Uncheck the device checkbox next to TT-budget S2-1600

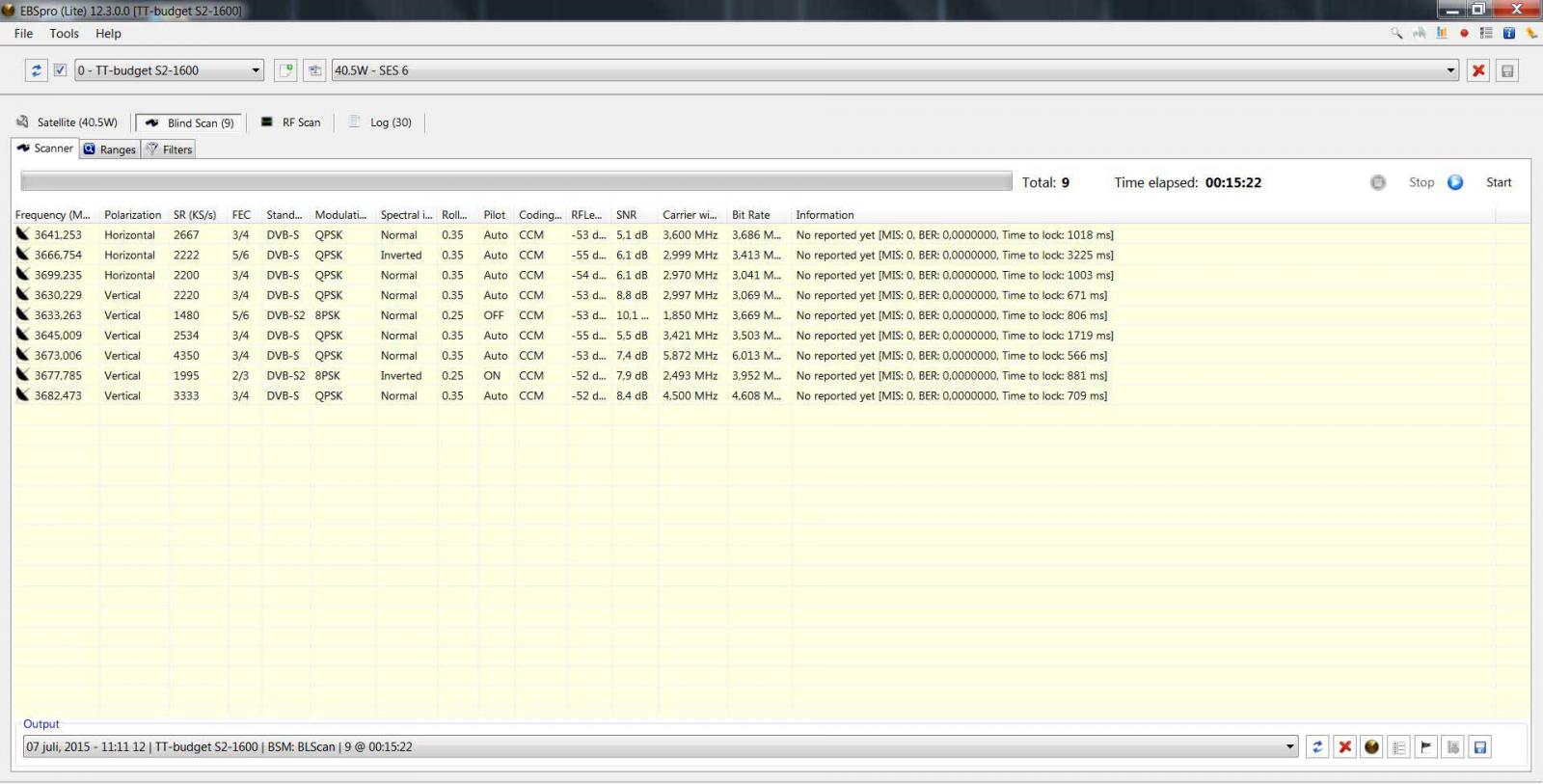tap(60, 70)
